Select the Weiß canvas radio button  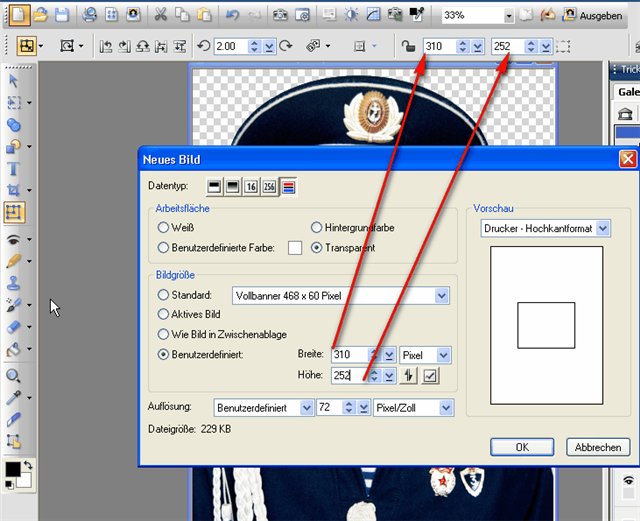tap(163, 227)
